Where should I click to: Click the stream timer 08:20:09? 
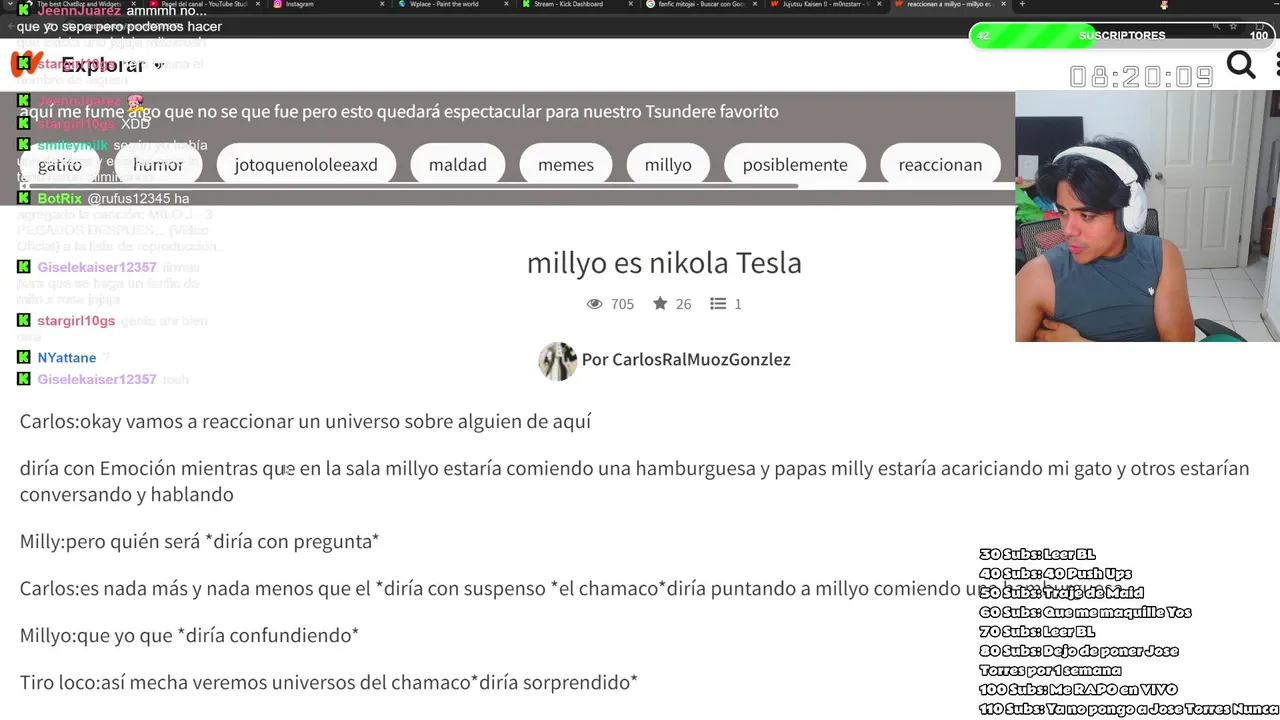click(x=1141, y=77)
